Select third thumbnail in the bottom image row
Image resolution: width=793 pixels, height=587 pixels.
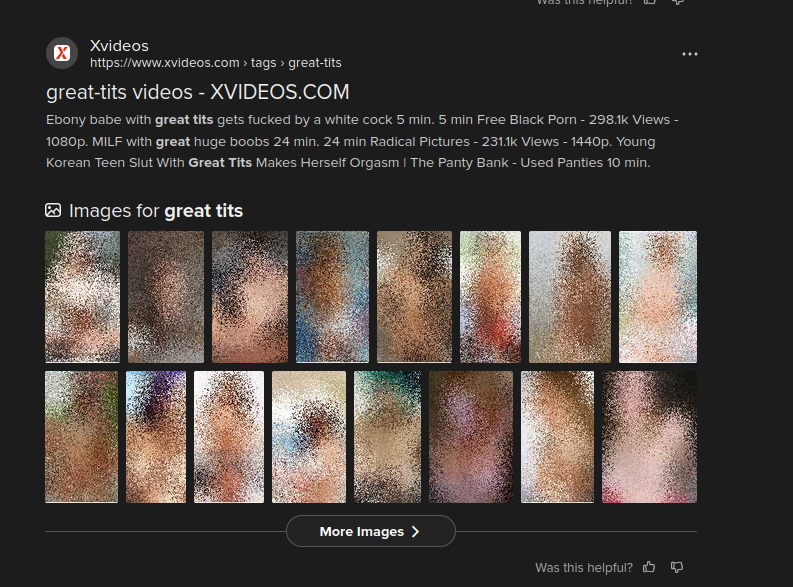coord(229,437)
